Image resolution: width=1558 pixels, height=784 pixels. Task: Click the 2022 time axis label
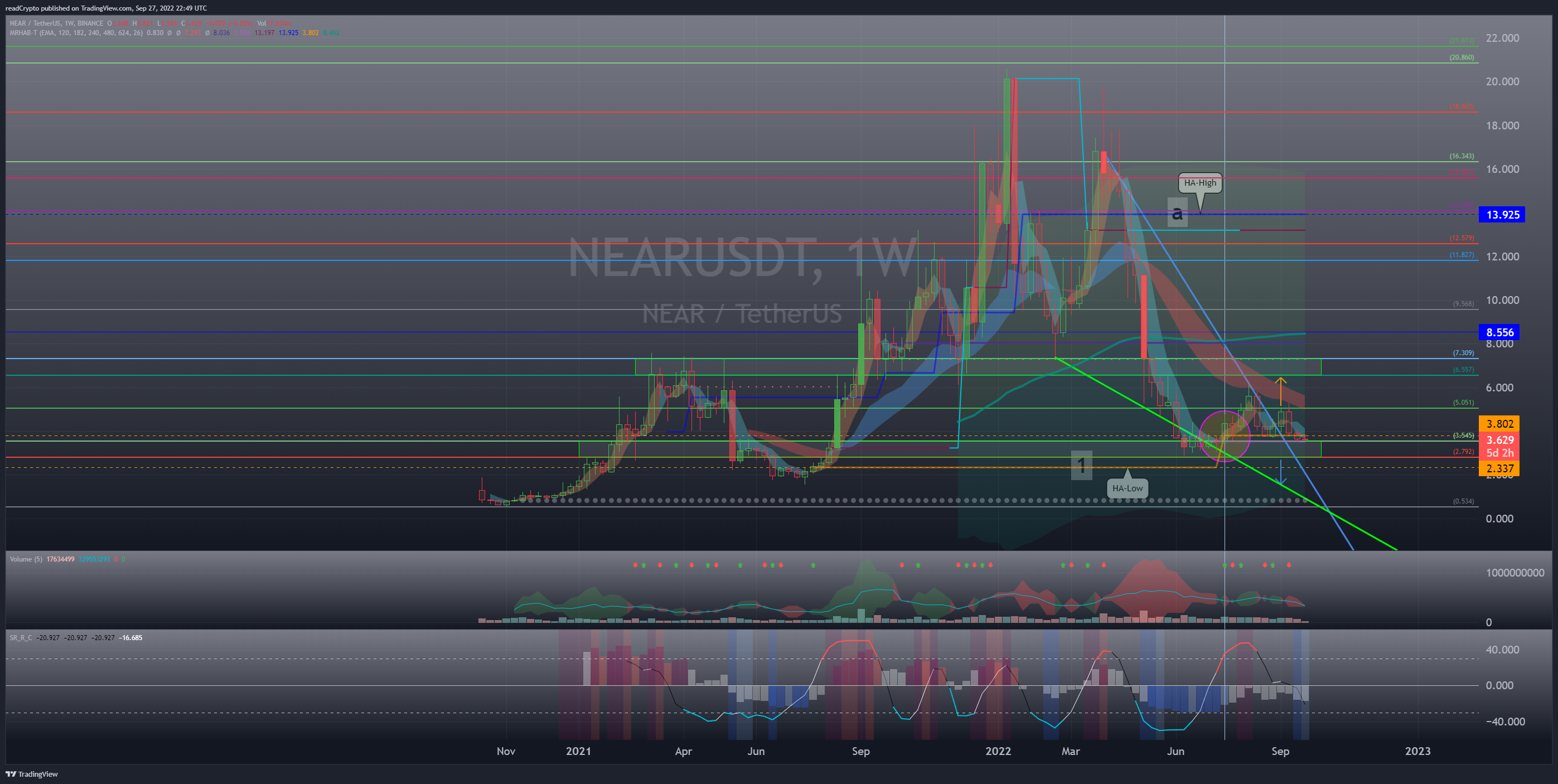point(998,751)
